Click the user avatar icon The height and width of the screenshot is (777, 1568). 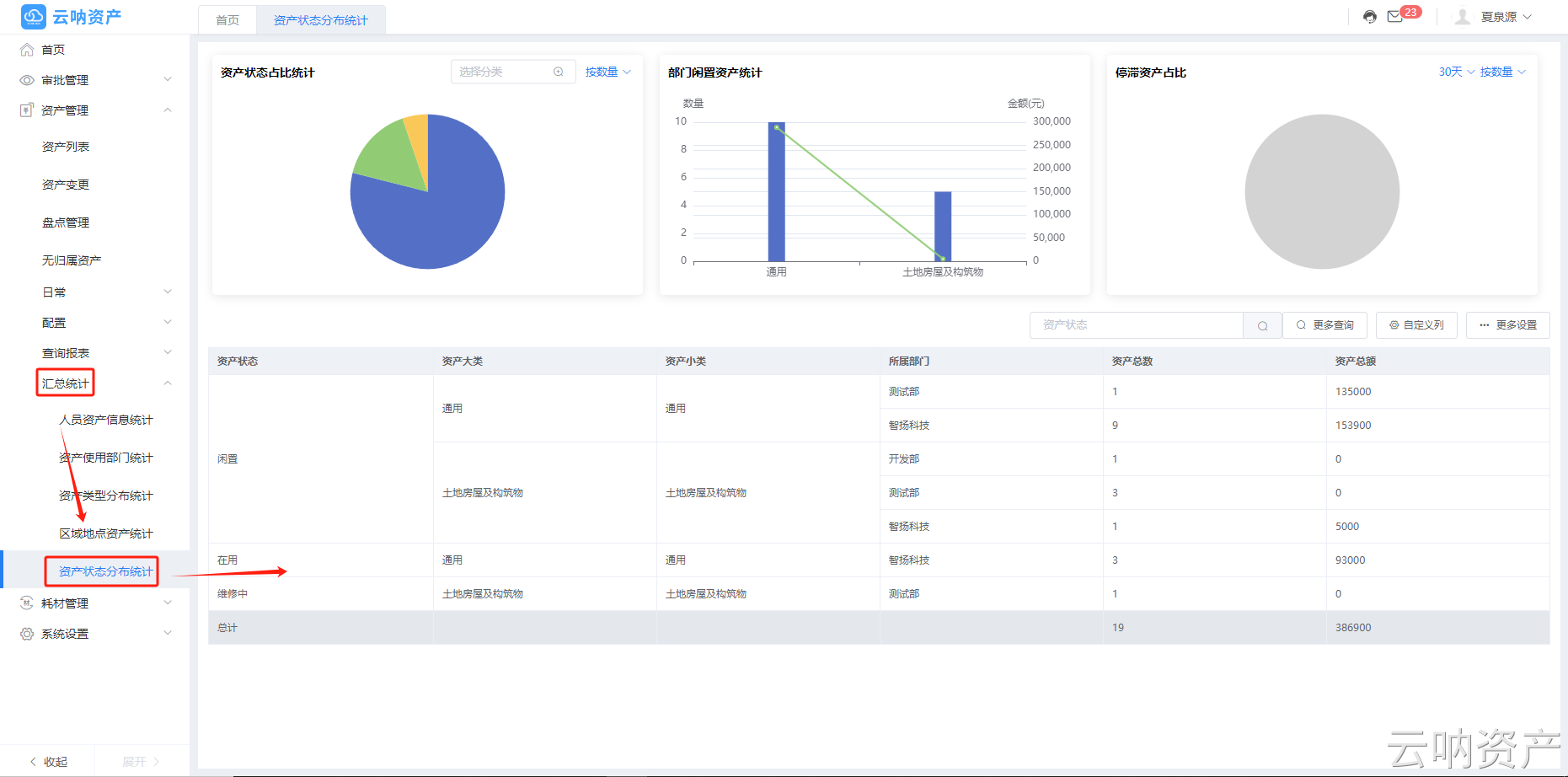(1463, 17)
